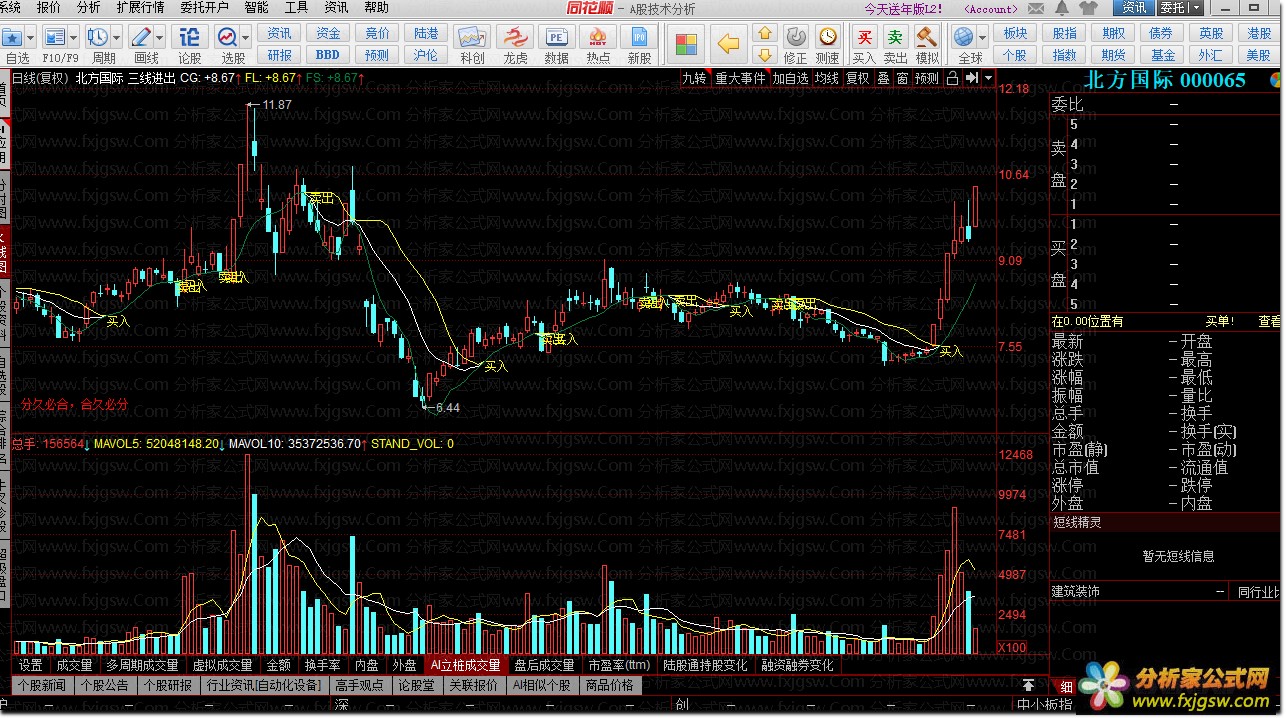Expand the 周期 period dropdown arrow
1286x718 pixels.
click(117, 37)
